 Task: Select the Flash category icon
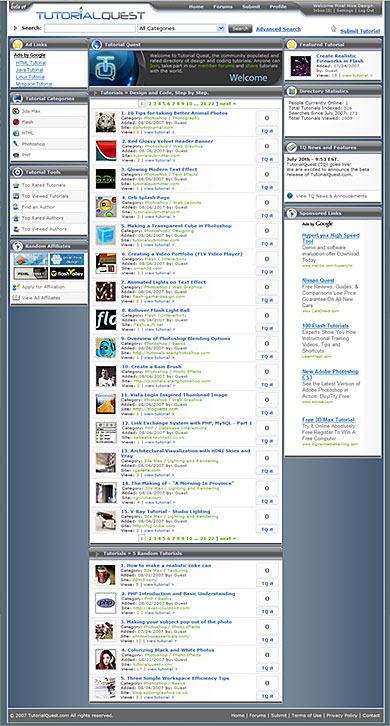pos(16,122)
